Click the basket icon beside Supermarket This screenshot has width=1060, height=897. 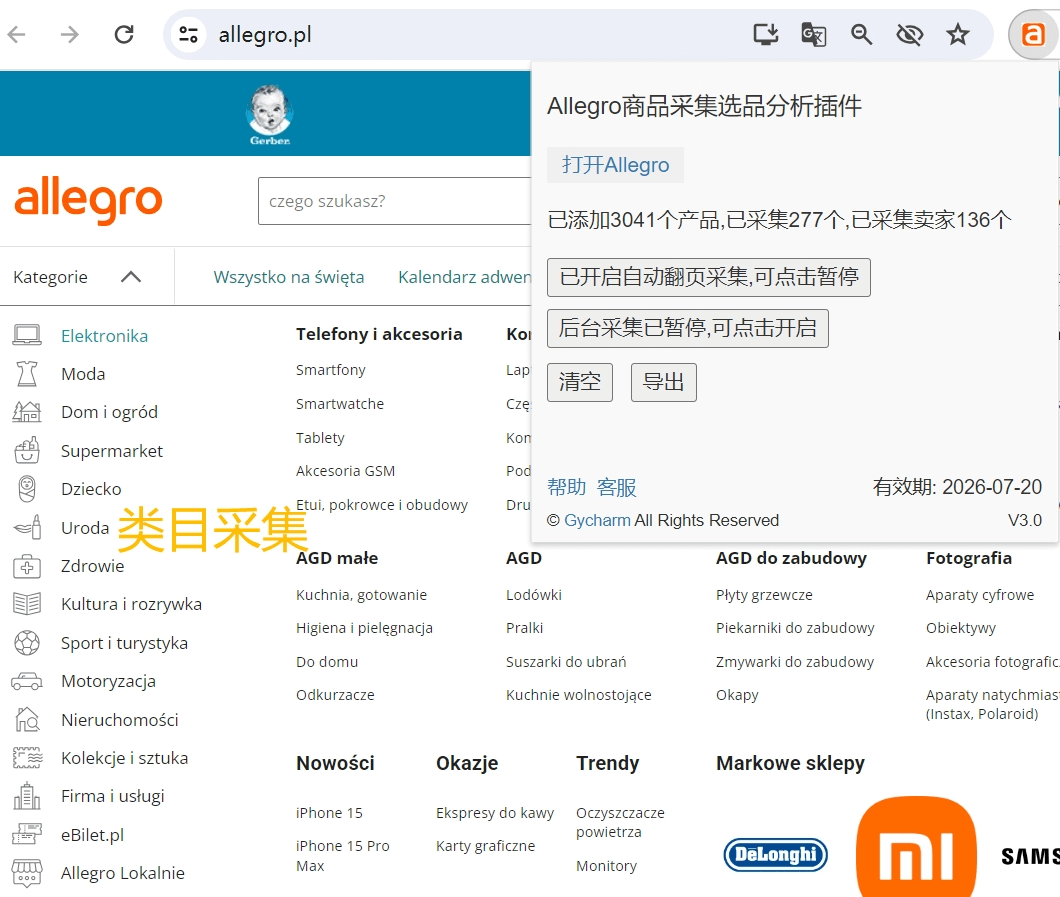point(27,450)
